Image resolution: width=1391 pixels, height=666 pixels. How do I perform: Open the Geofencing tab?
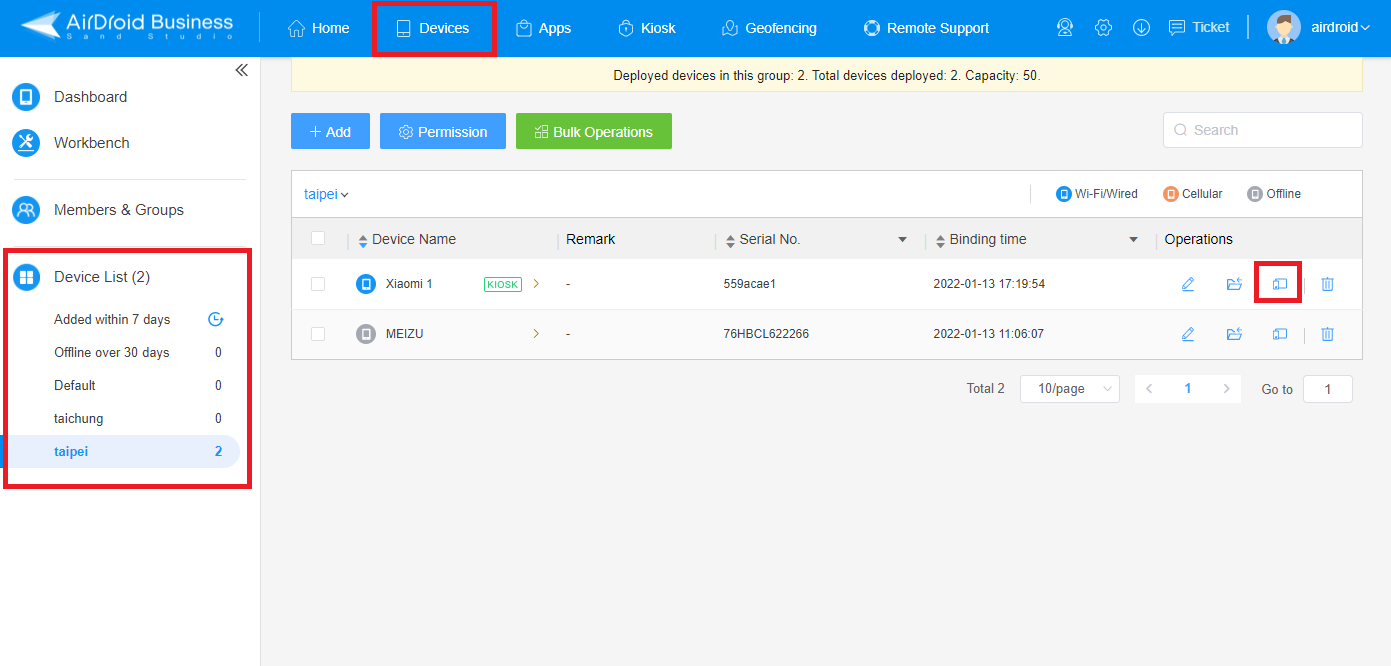[769, 28]
